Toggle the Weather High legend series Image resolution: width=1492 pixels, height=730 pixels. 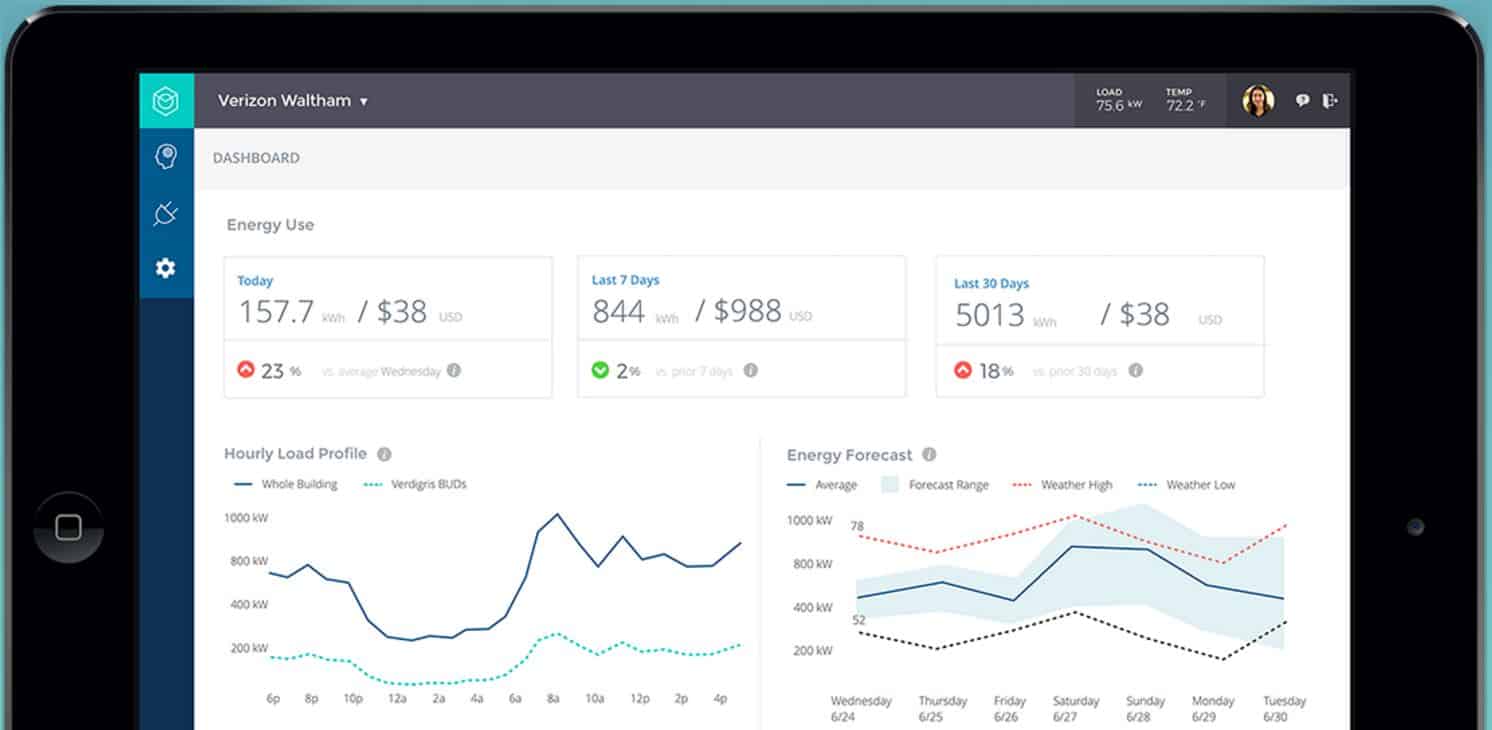1063,485
